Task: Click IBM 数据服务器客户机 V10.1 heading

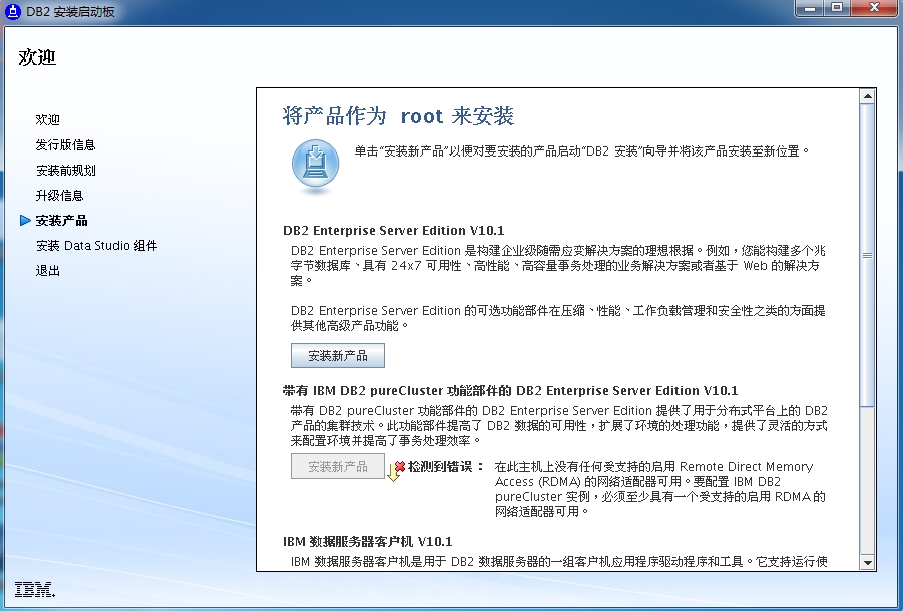Action: pyautogui.click(x=367, y=541)
